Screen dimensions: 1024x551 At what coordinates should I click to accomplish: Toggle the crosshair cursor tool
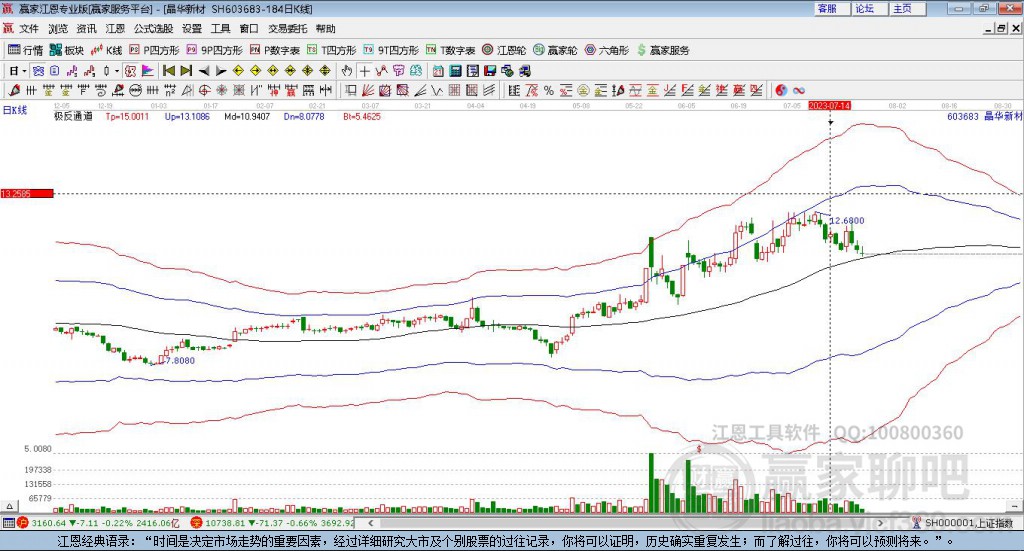(x=364, y=71)
